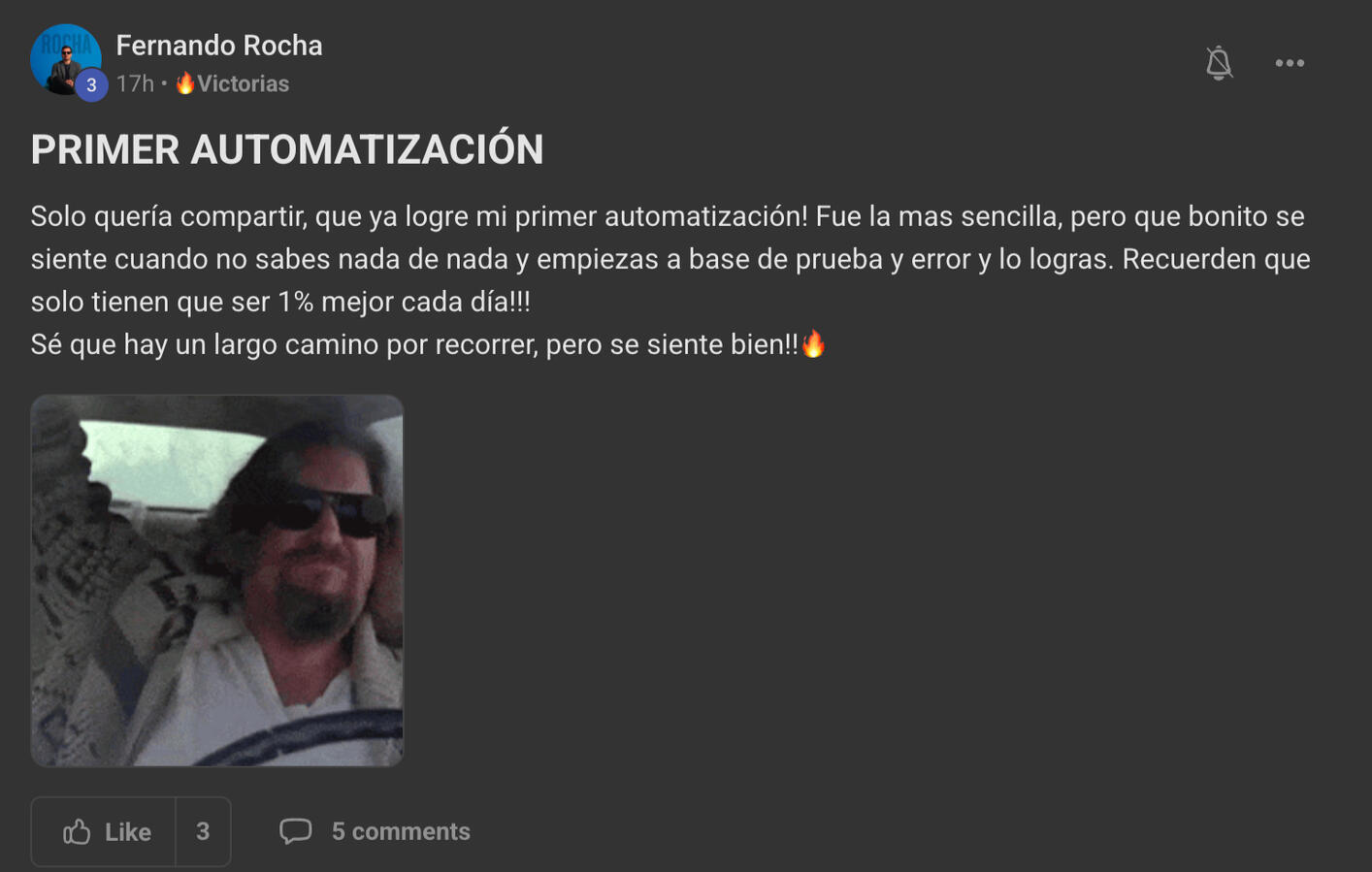The image size is (1372, 872).
Task: Click the speech bubble comment icon
Action: coord(296,831)
